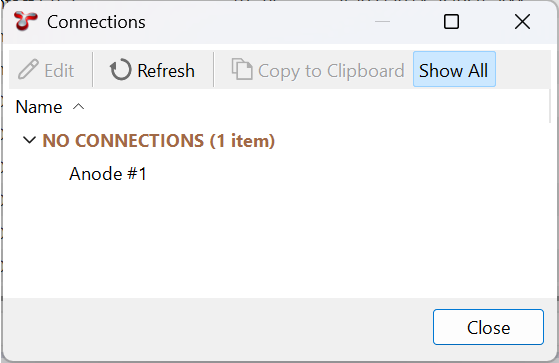This screenshot has width=559, height=363.
Task: Close the dialog with the Close button
Action: point(488,327)
